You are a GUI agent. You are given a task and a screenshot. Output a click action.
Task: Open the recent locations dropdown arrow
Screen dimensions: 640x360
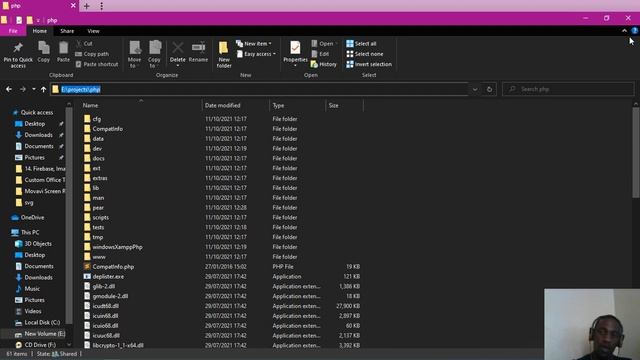coord(33,89)
